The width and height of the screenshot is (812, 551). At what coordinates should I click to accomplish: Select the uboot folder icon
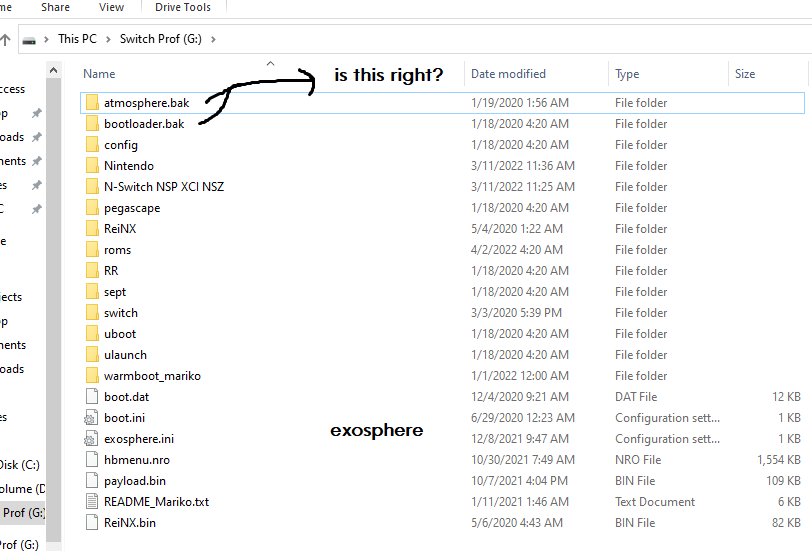(92, 334)
